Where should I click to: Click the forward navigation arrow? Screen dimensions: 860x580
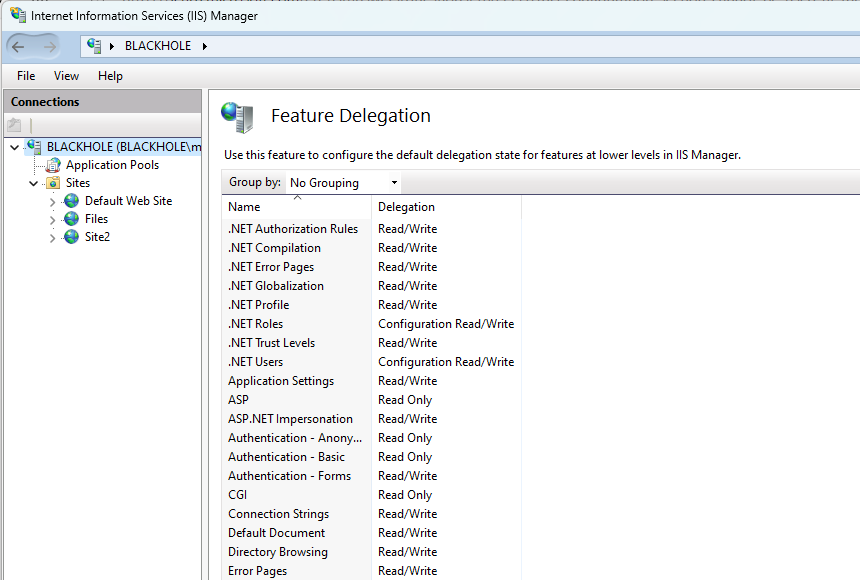(x=49, y=47)
